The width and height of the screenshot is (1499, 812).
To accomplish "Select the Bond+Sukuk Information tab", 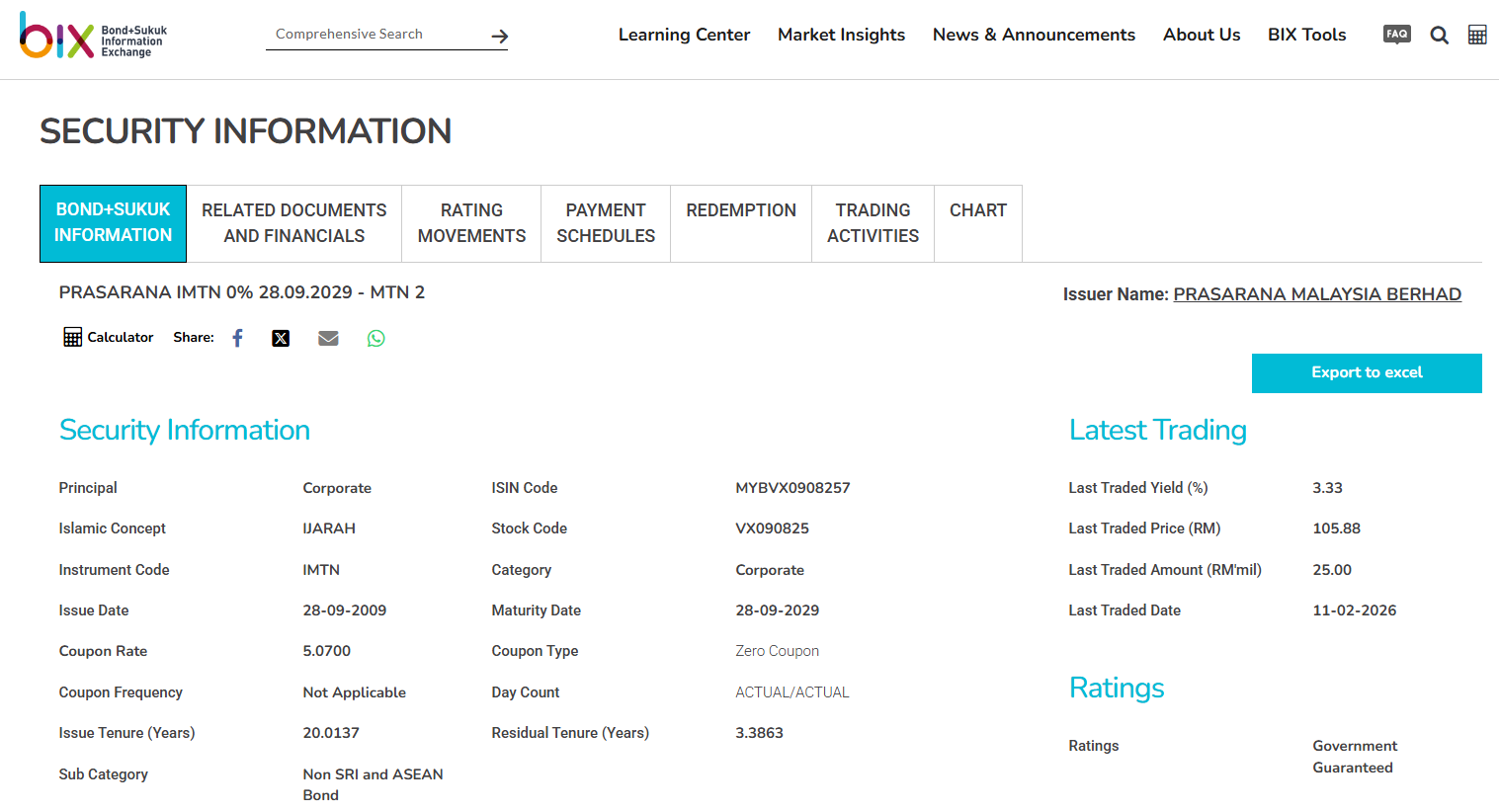I will point(113,223).
